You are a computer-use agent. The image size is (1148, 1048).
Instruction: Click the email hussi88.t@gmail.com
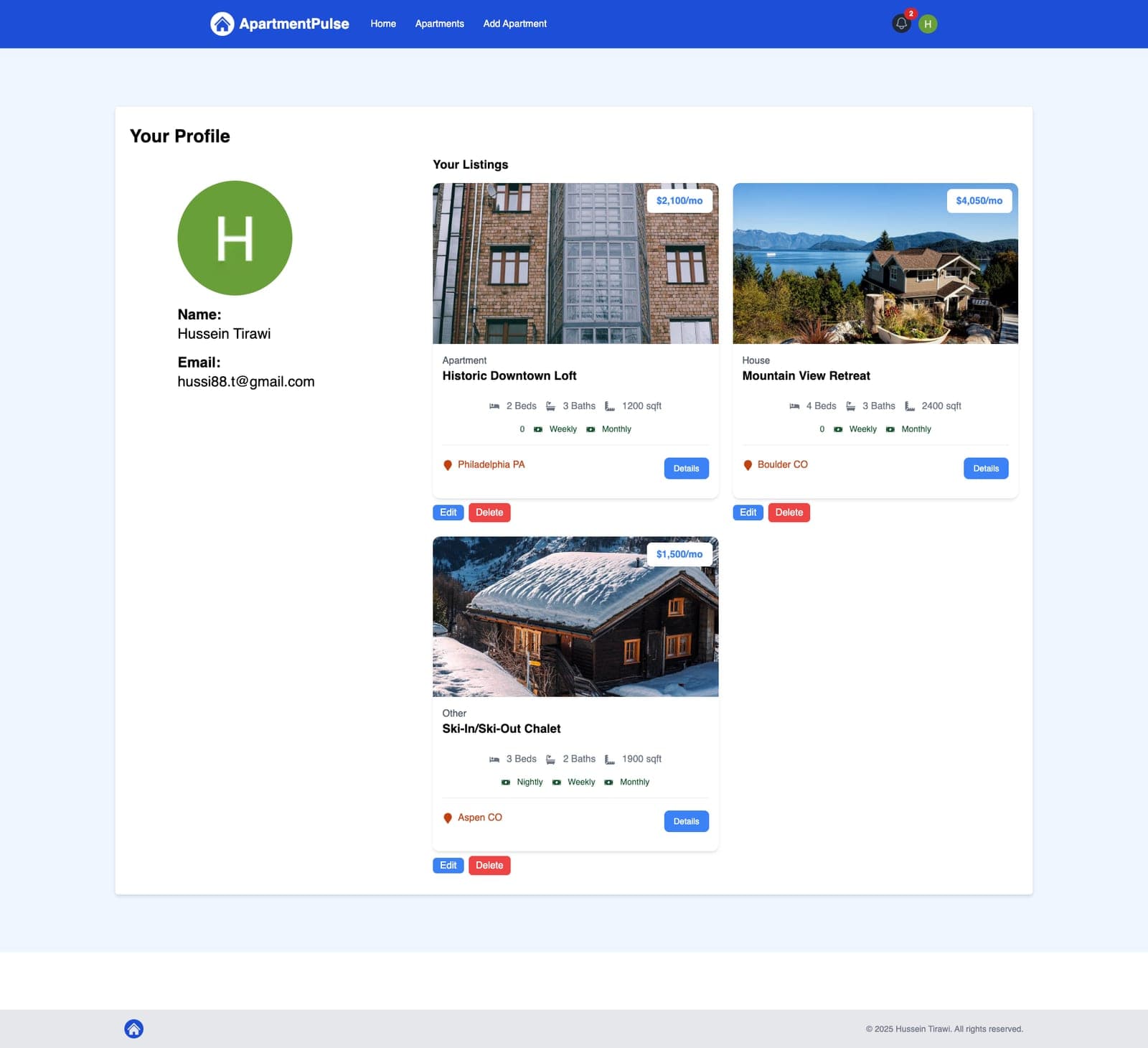pos(246,382)
